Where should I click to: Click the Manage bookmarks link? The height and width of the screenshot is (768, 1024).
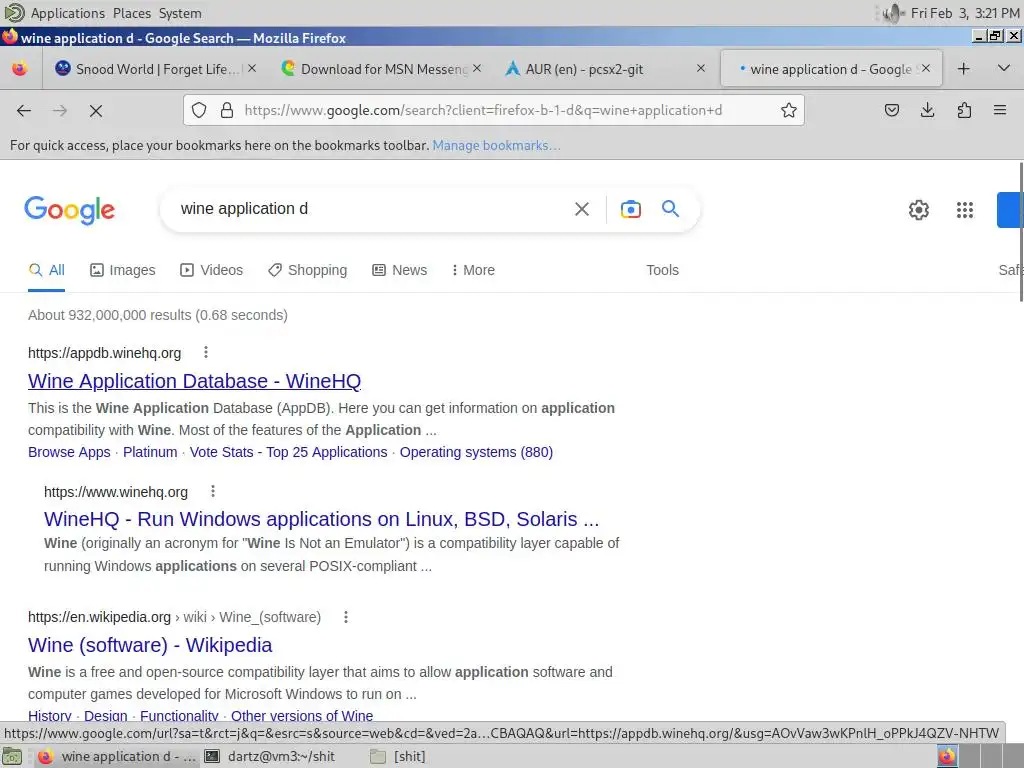(x=496, y=145)
